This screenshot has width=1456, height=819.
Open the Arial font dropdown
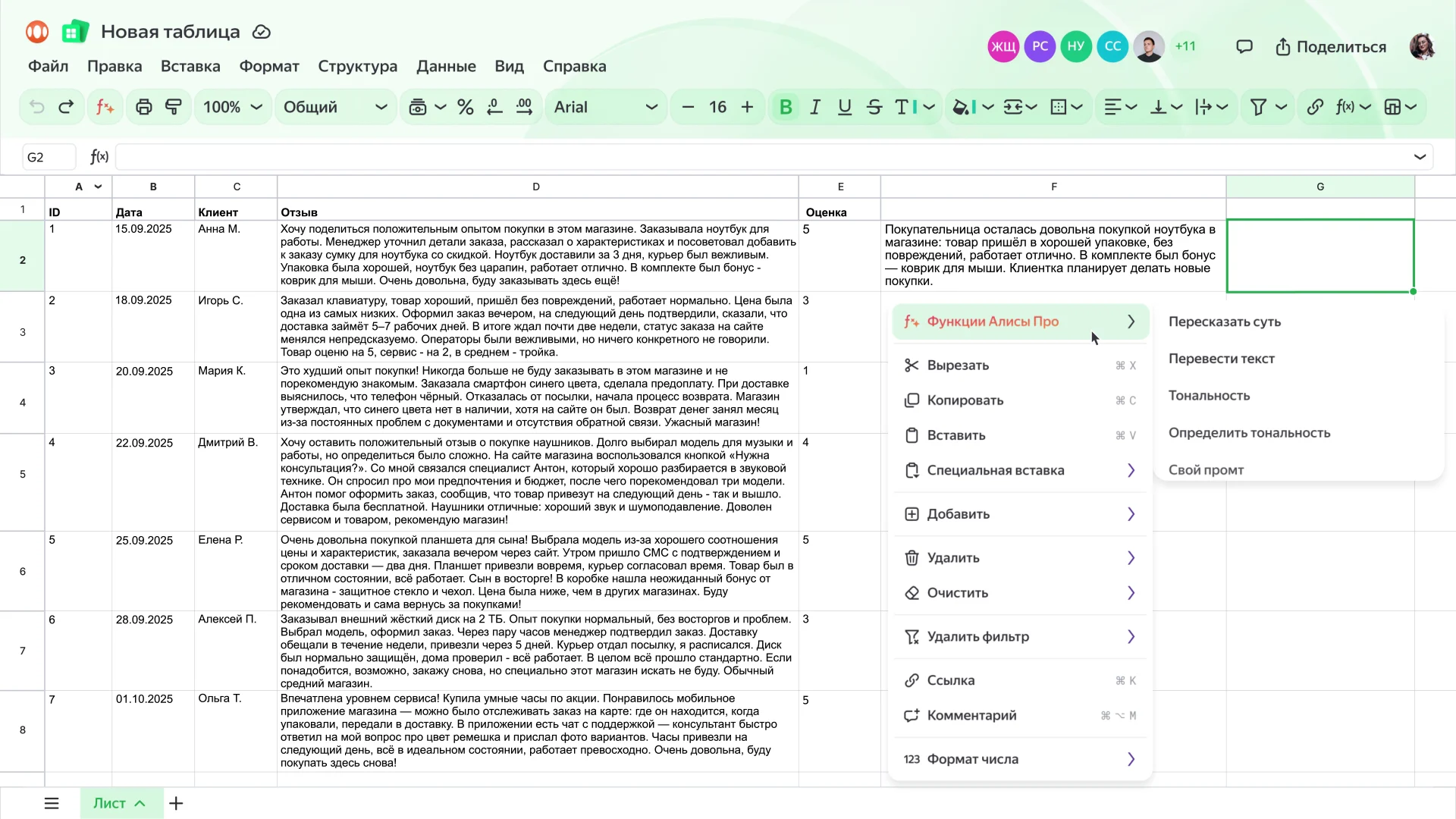606,107
